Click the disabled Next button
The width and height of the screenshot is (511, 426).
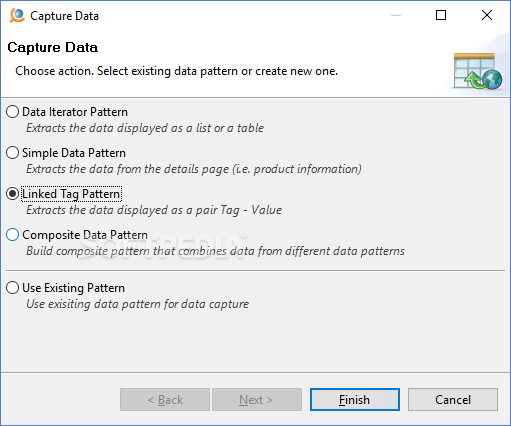point(257,399)
